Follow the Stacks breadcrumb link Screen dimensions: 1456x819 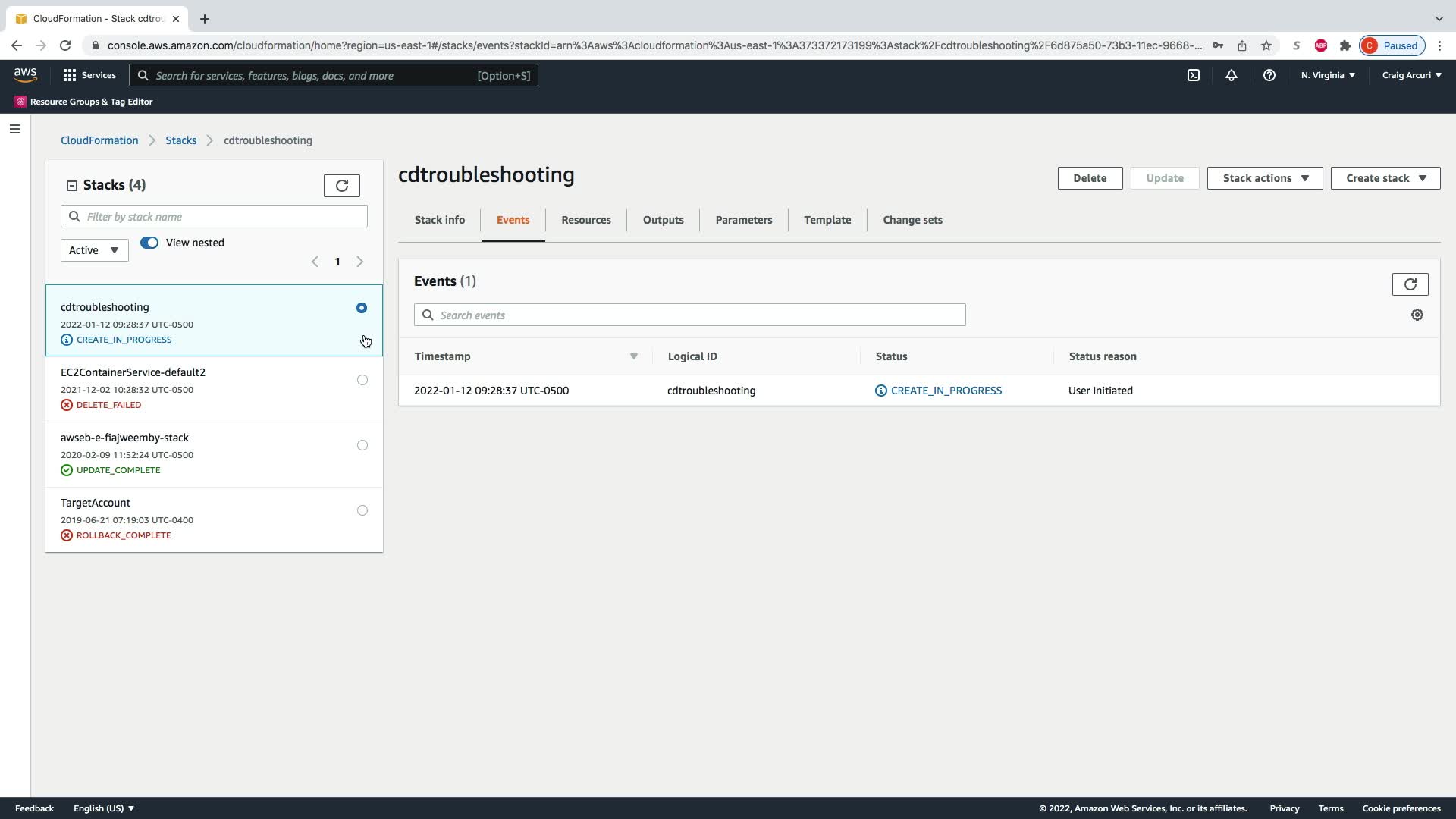pyautogui.click(x=180, y=140)
